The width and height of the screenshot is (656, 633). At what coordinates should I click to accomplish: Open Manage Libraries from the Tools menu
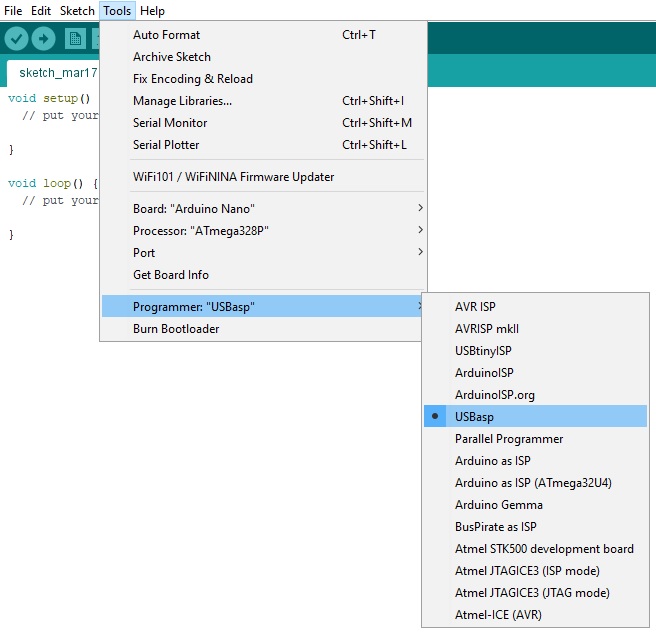(182, 101)
